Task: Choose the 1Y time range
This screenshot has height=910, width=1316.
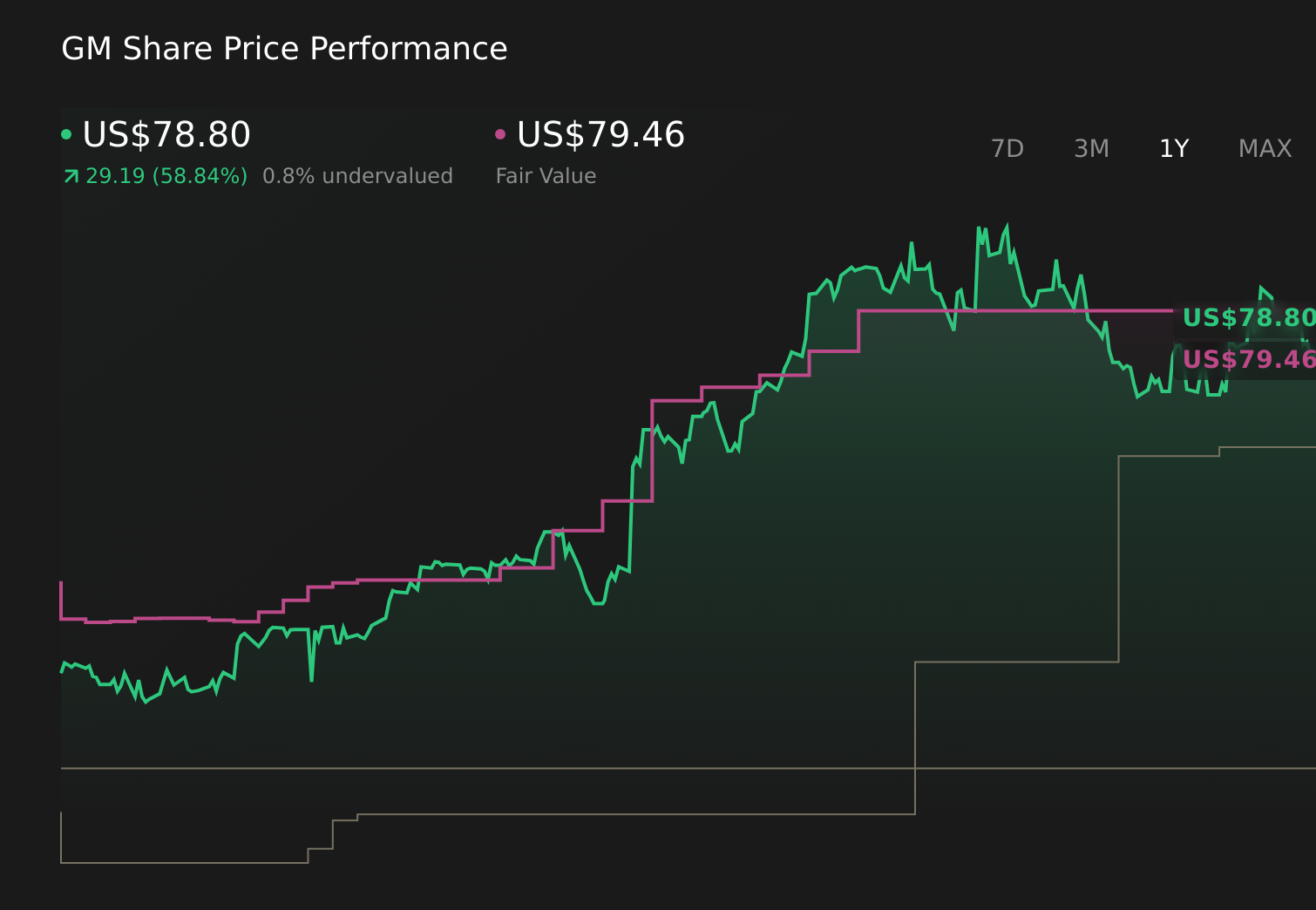Action: click(x=1174, y=149)
